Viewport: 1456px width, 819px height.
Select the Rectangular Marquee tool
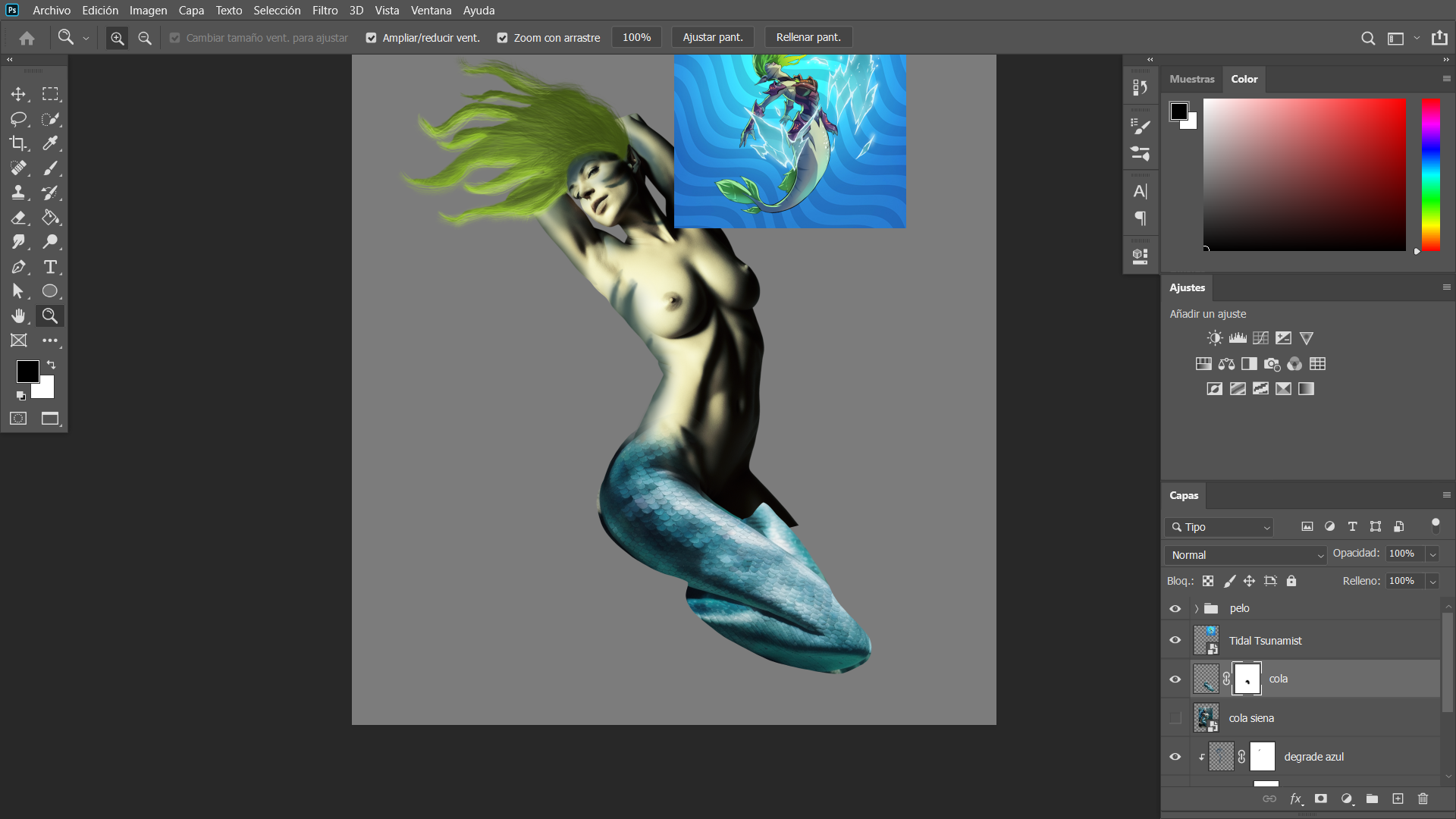50,94
